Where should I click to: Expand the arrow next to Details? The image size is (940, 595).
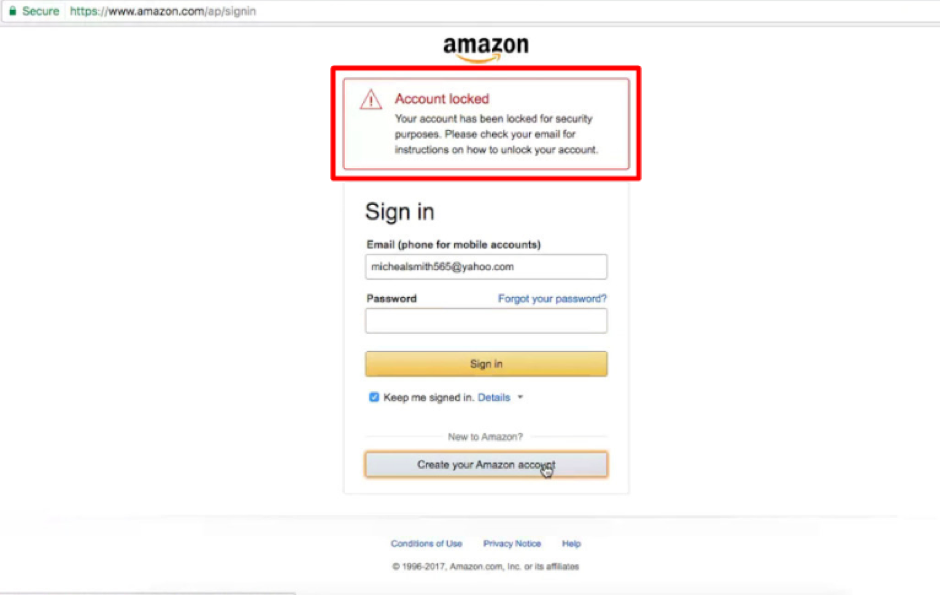tap(520, 397)
